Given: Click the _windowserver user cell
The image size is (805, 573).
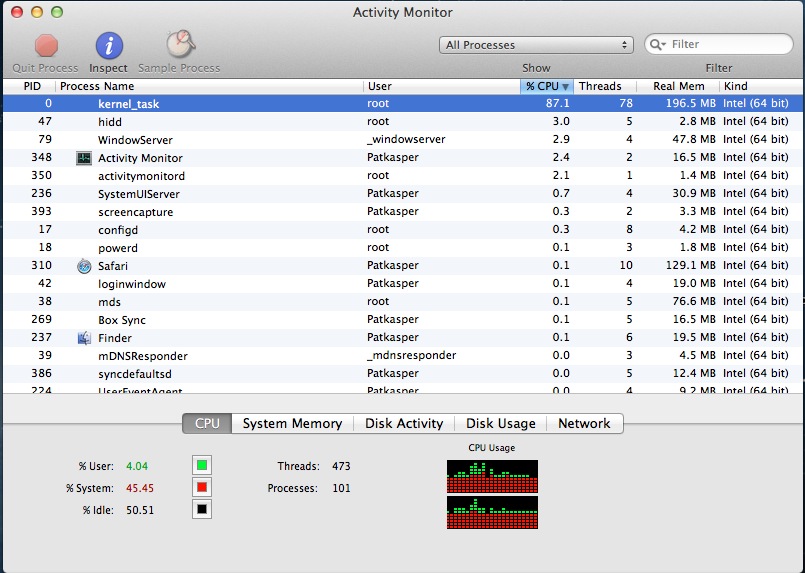Looking at the screenshot, I should tap(406, 139).
